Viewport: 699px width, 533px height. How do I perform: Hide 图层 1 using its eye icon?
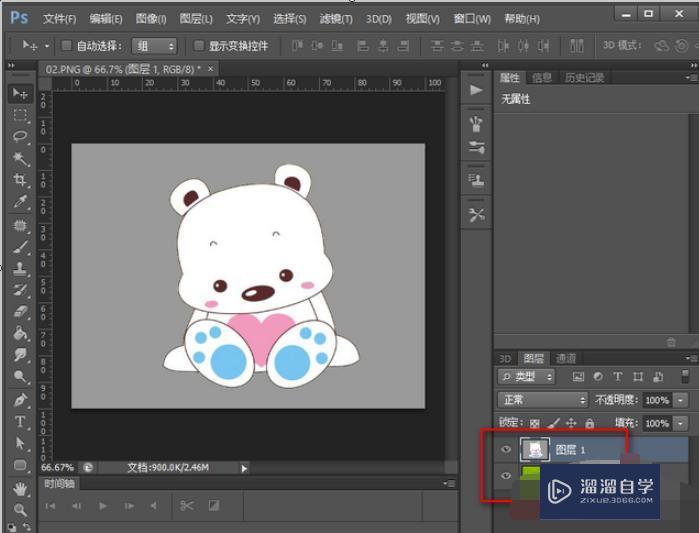pyautogui.click(x=505, y=450)
